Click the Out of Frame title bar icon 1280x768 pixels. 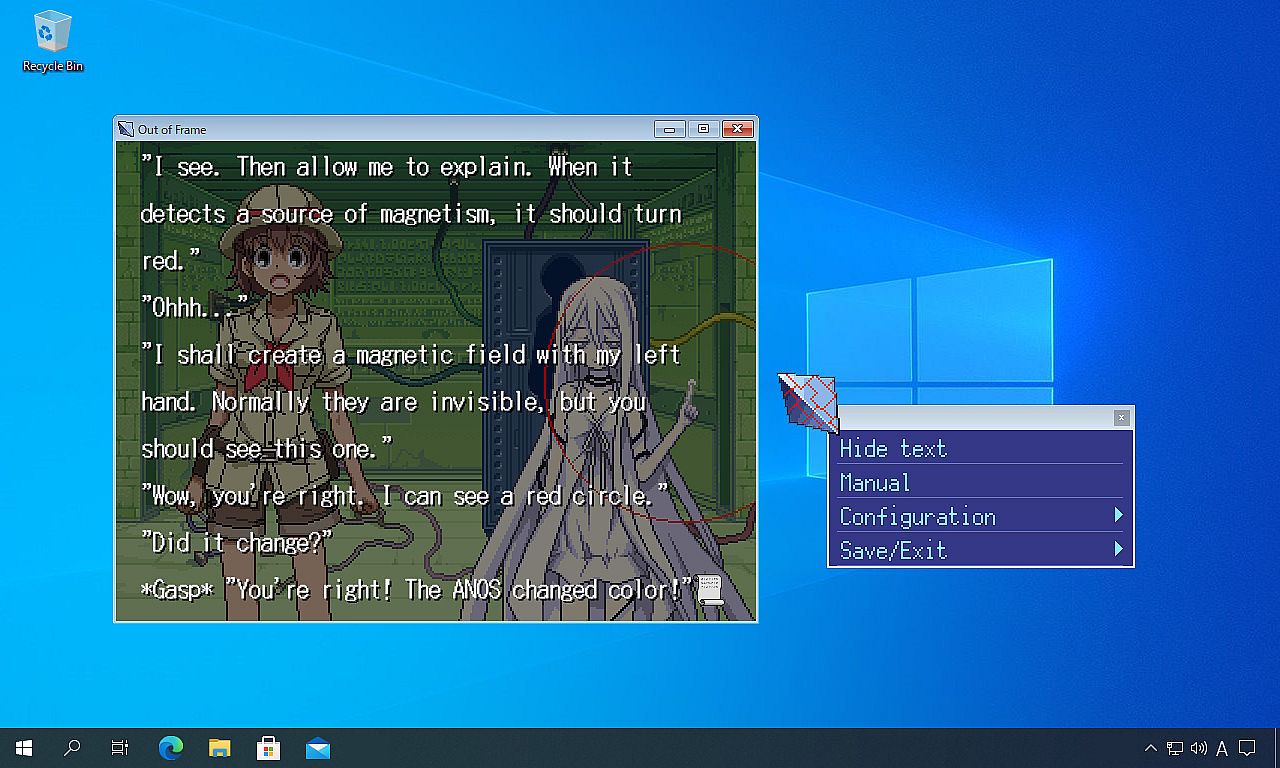[126, 129]
